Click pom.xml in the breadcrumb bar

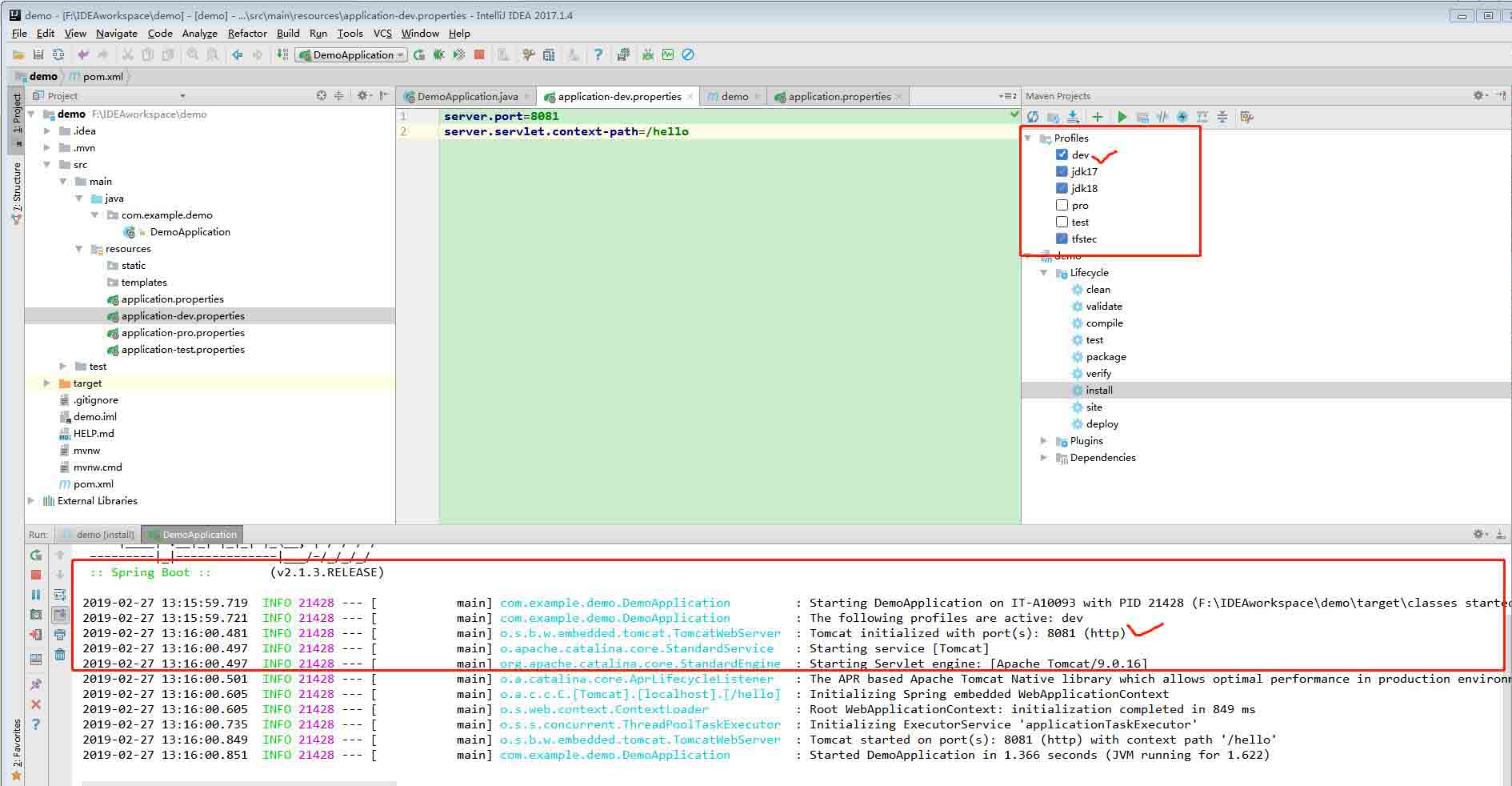tap(103, 76)
